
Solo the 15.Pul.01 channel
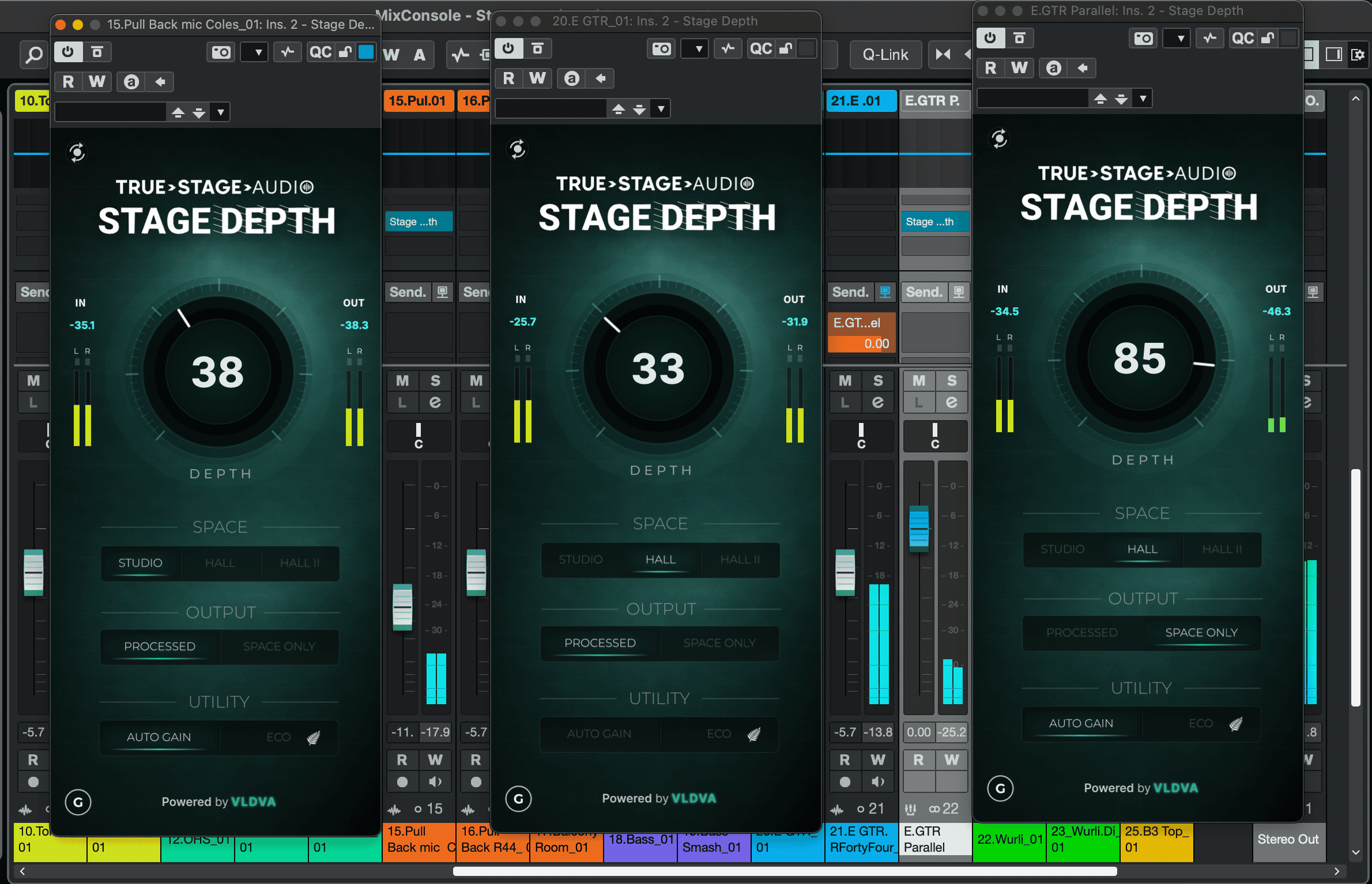[x=435, y=381]
